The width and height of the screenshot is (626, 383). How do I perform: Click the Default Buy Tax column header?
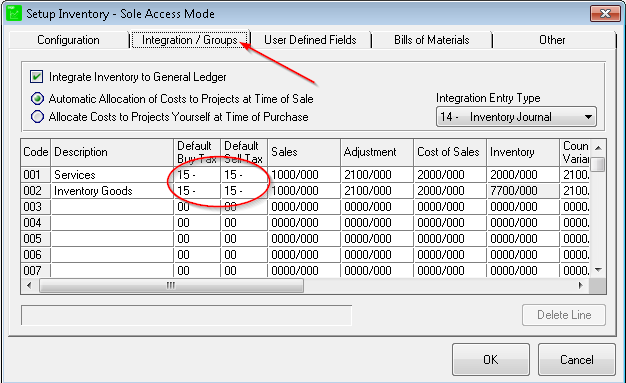point(197,152)
